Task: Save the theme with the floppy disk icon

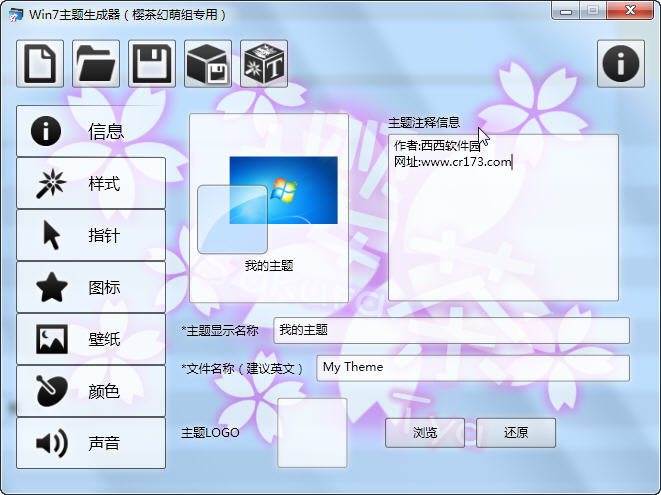Action: pos(152,64)
